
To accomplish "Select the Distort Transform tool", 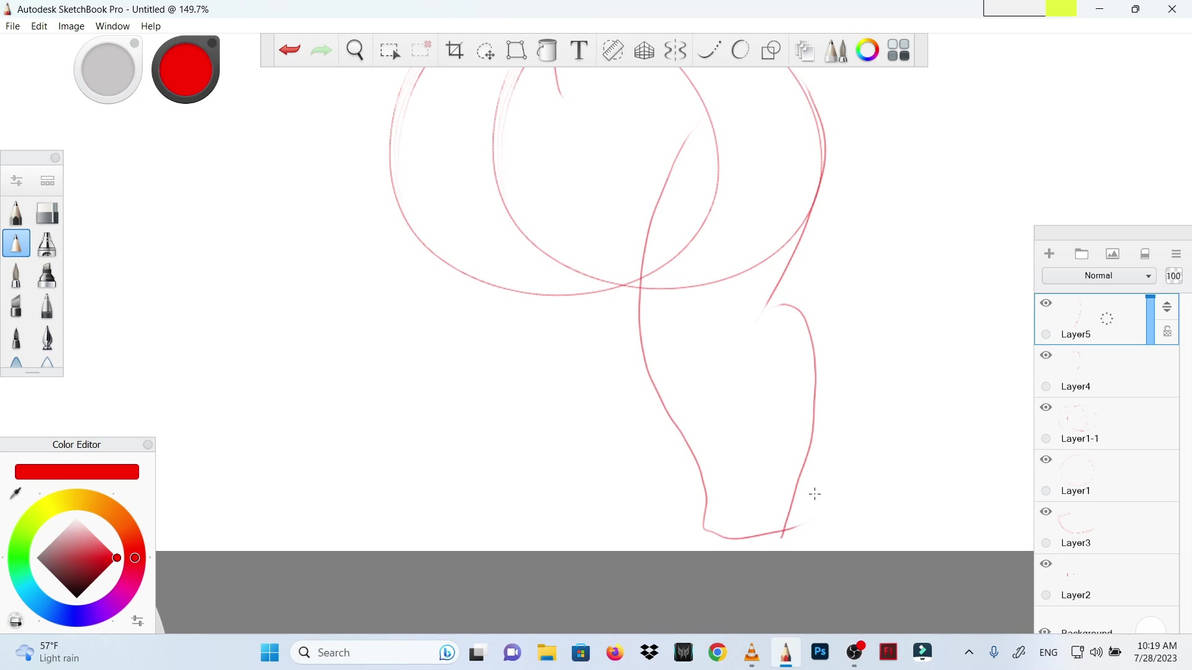I will pos(516,50).
